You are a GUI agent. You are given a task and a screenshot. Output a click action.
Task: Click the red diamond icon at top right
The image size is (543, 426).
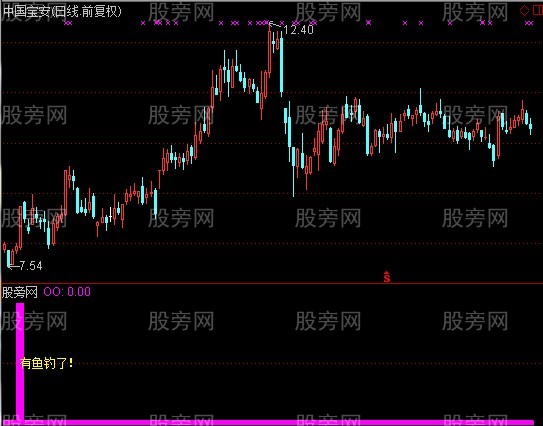[x=525, y=10]
